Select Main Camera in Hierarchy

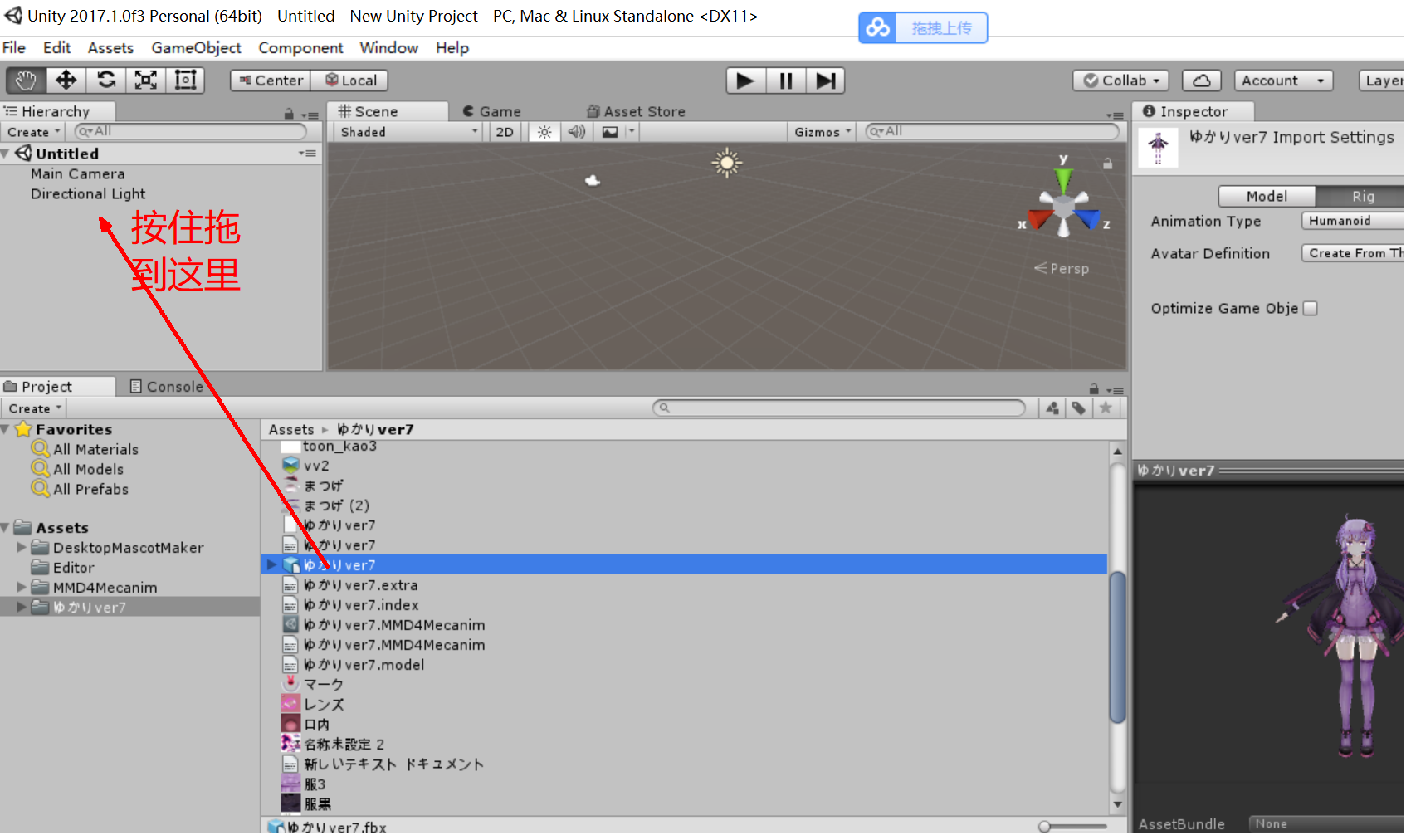(x=78, y=173)
